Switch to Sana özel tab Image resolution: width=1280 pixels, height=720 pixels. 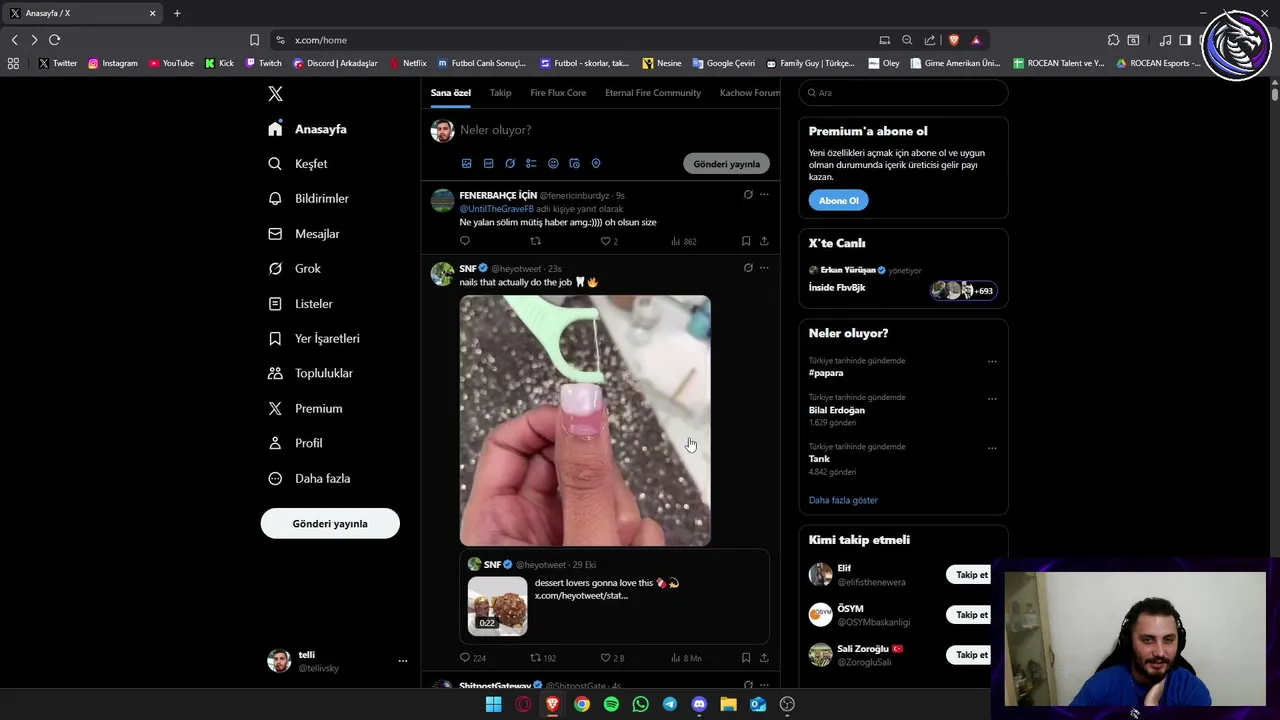pos(451,93)
